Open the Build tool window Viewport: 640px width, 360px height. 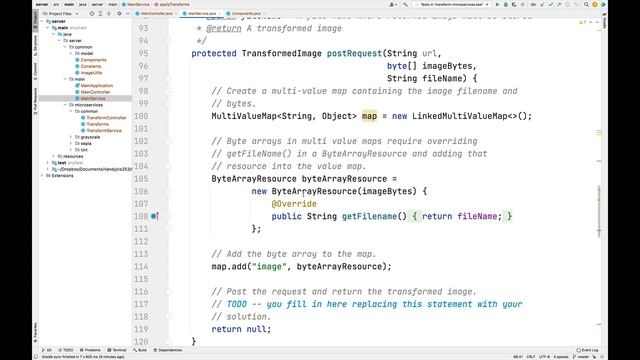[140, 350]
